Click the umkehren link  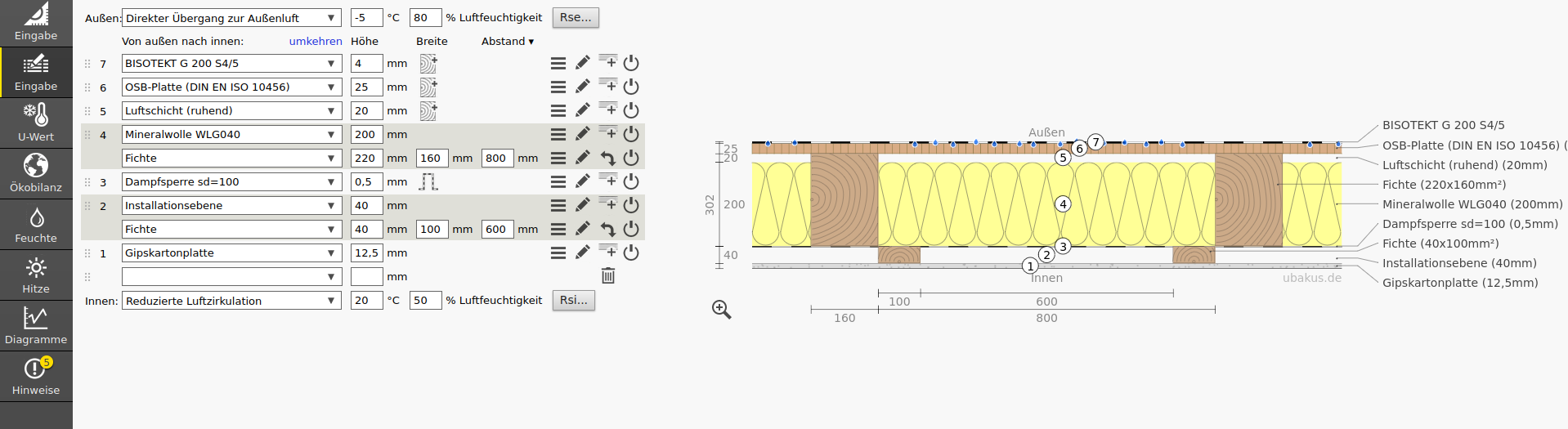click(x=316, y=41)
